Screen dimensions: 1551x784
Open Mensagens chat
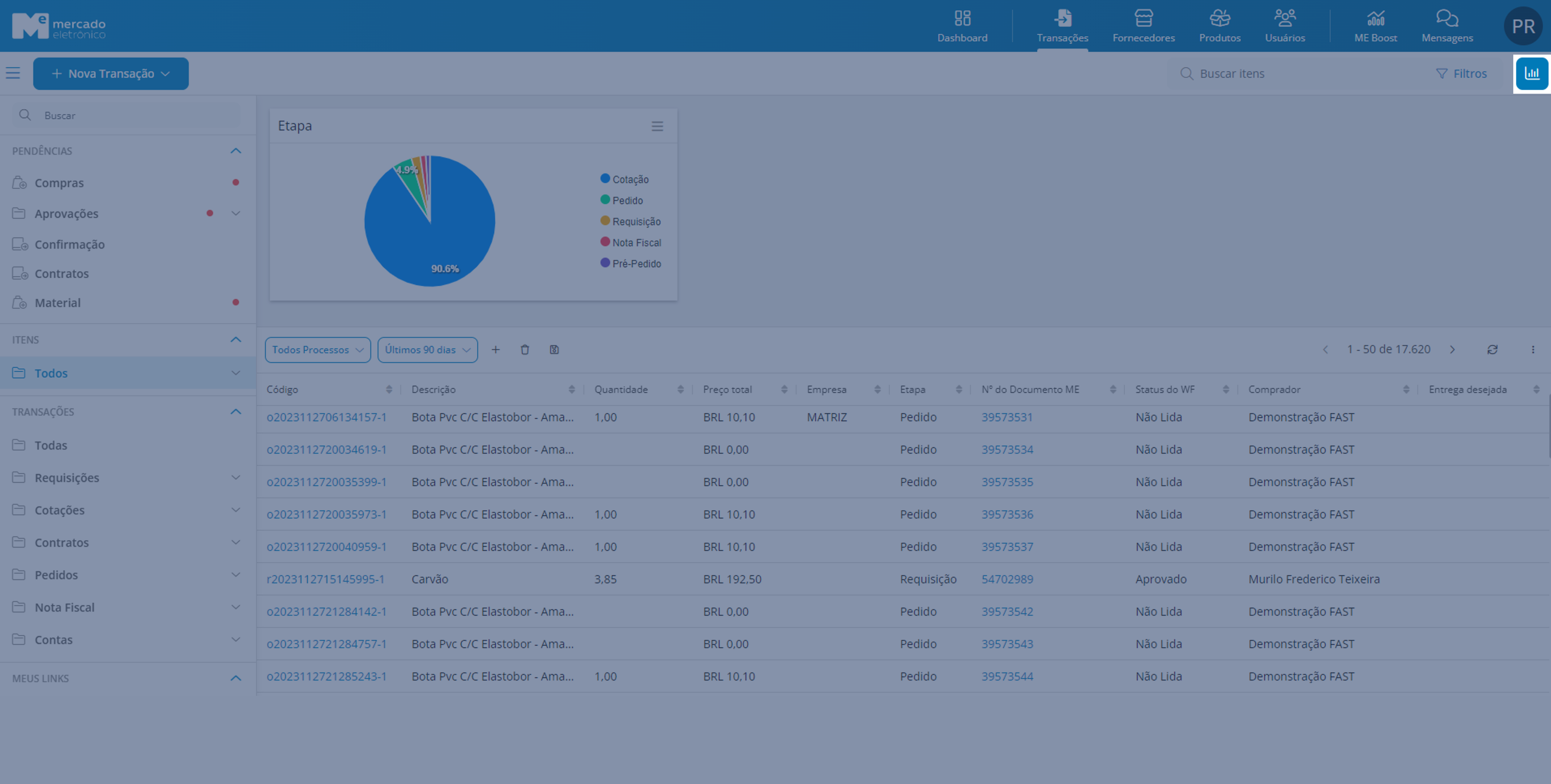point(1447,26)
